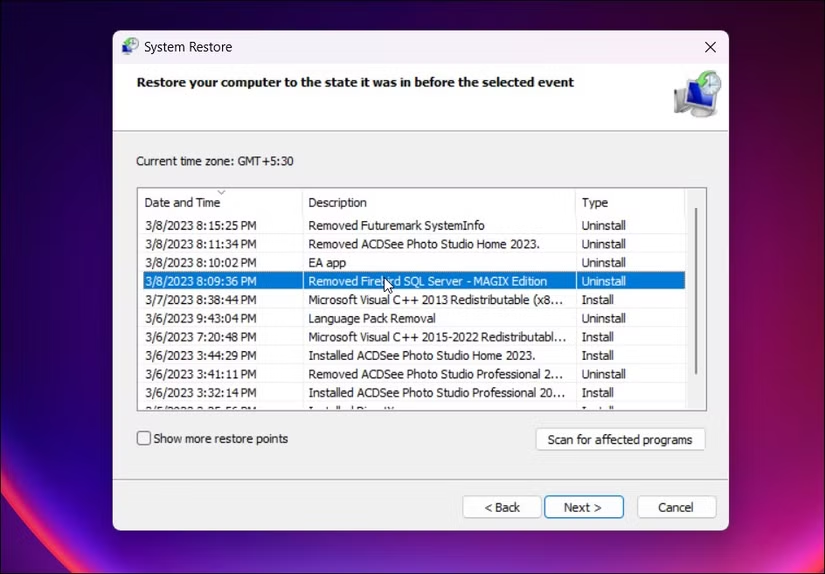Click date 3/8/2023 8:15:25 PM cell
This screenshot has width=825, height=574.
tap(201, 225)
